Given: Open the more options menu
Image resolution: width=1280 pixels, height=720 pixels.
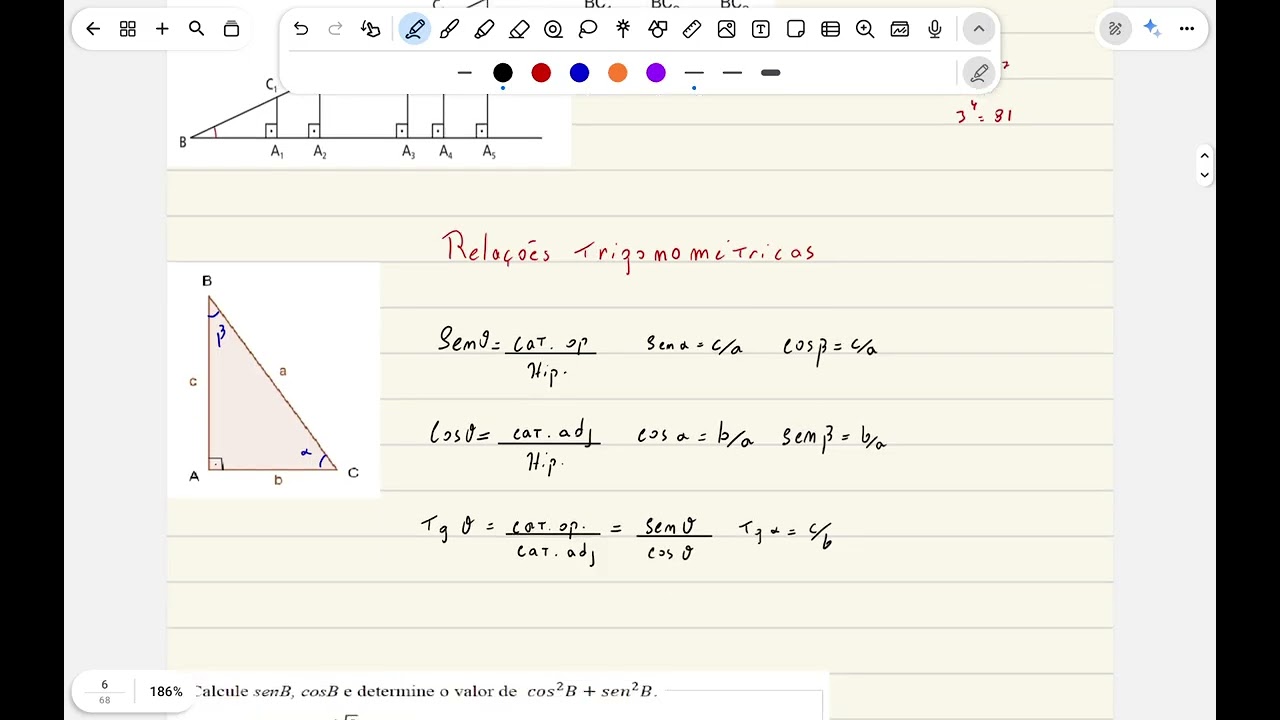Looking at the screenshot, I should click(1187, 29).
